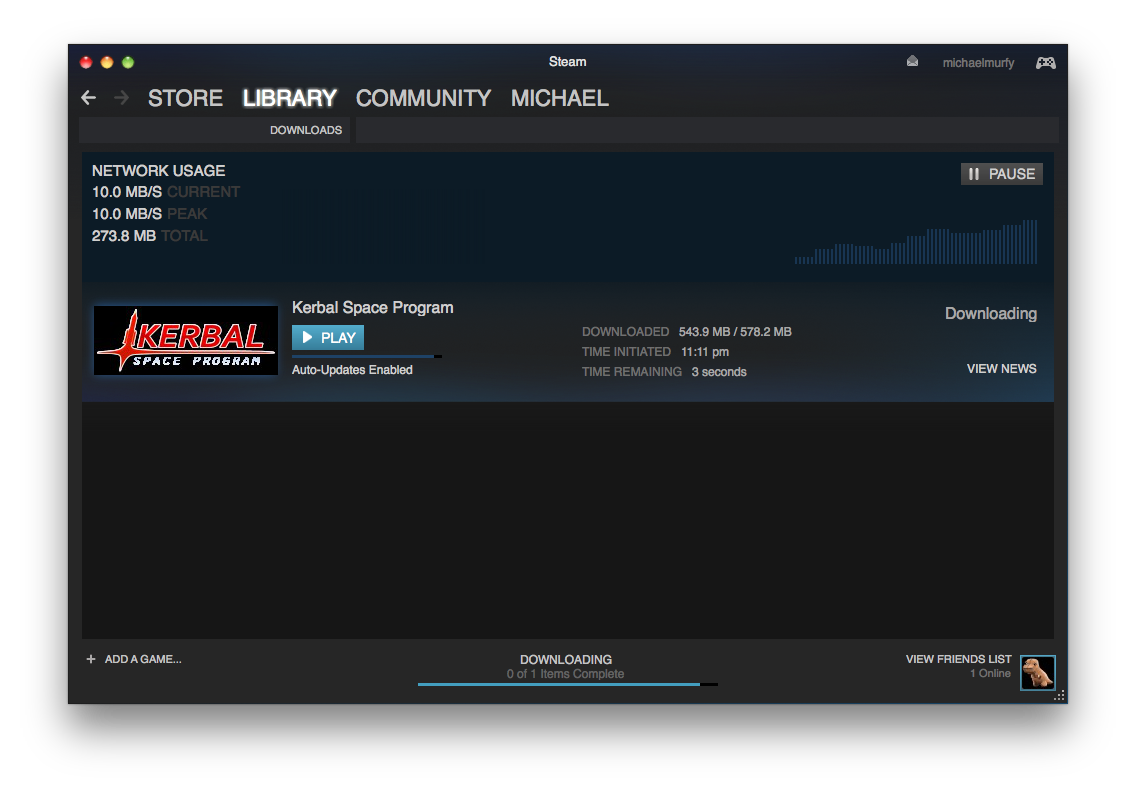The height and width of the screenshot is (796, 1136).
Task: Click the '10.0 MB/S PEAK' value
Action: (x=149, y=214)
